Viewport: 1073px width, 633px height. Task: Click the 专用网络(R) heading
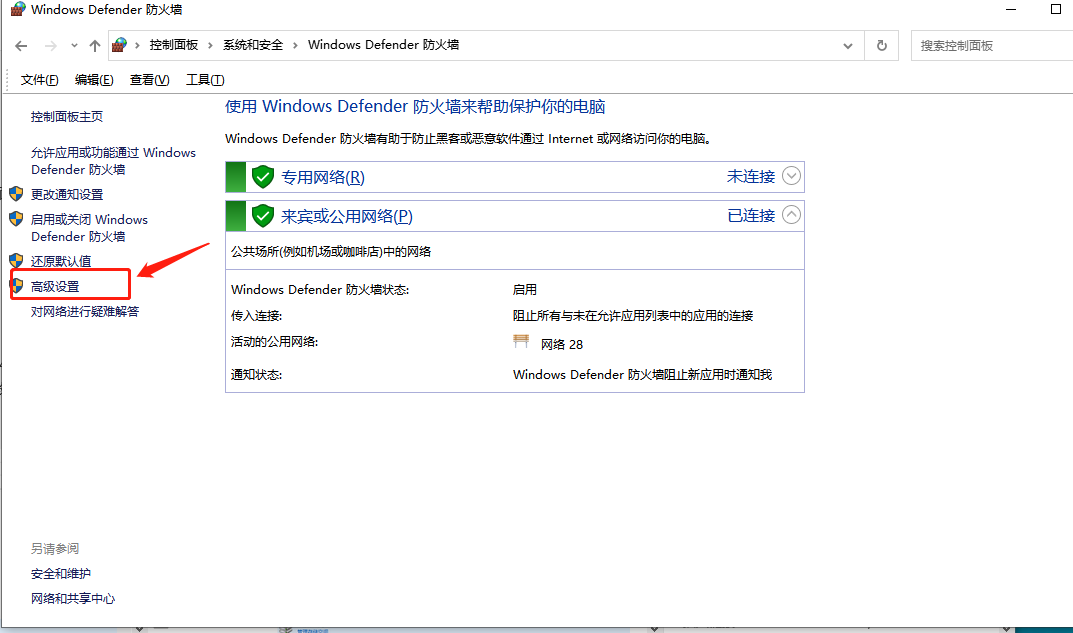pyautogui.click(x=323, y=178)
